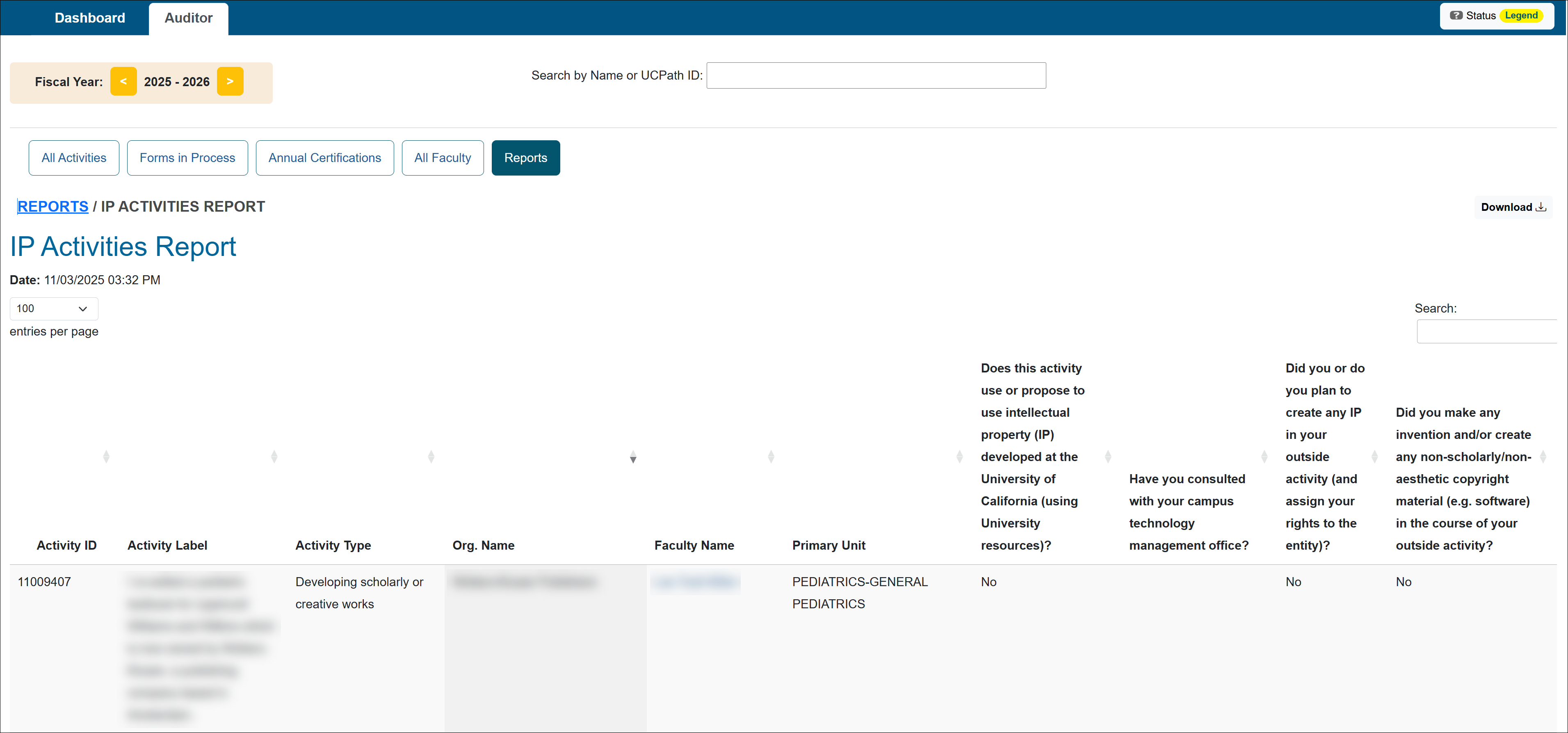Viewport: 1568px width, 733px height.
Task: Select next fiscal year arrow
Action: (x=229, y=81)
